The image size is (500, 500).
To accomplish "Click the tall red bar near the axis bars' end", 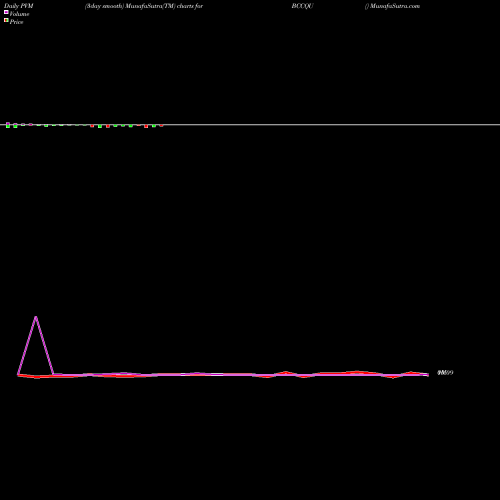I will [x=146, y=126].
